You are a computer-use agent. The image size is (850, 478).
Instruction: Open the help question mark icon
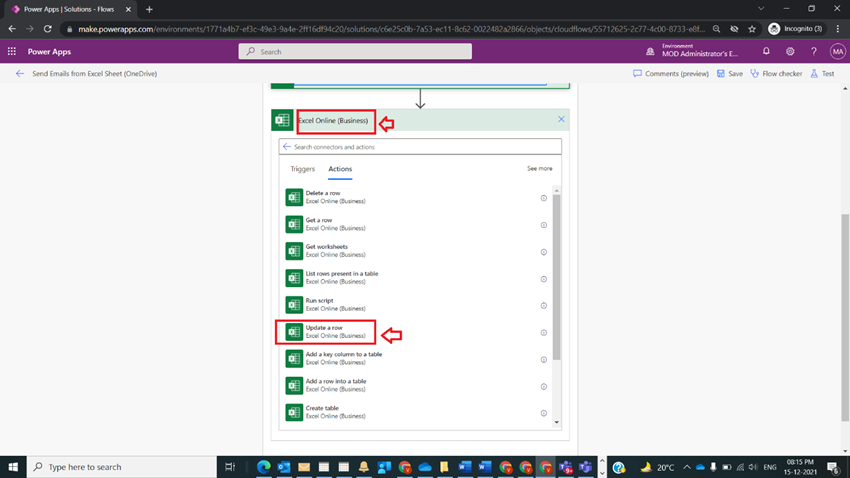tap(814, 51)
